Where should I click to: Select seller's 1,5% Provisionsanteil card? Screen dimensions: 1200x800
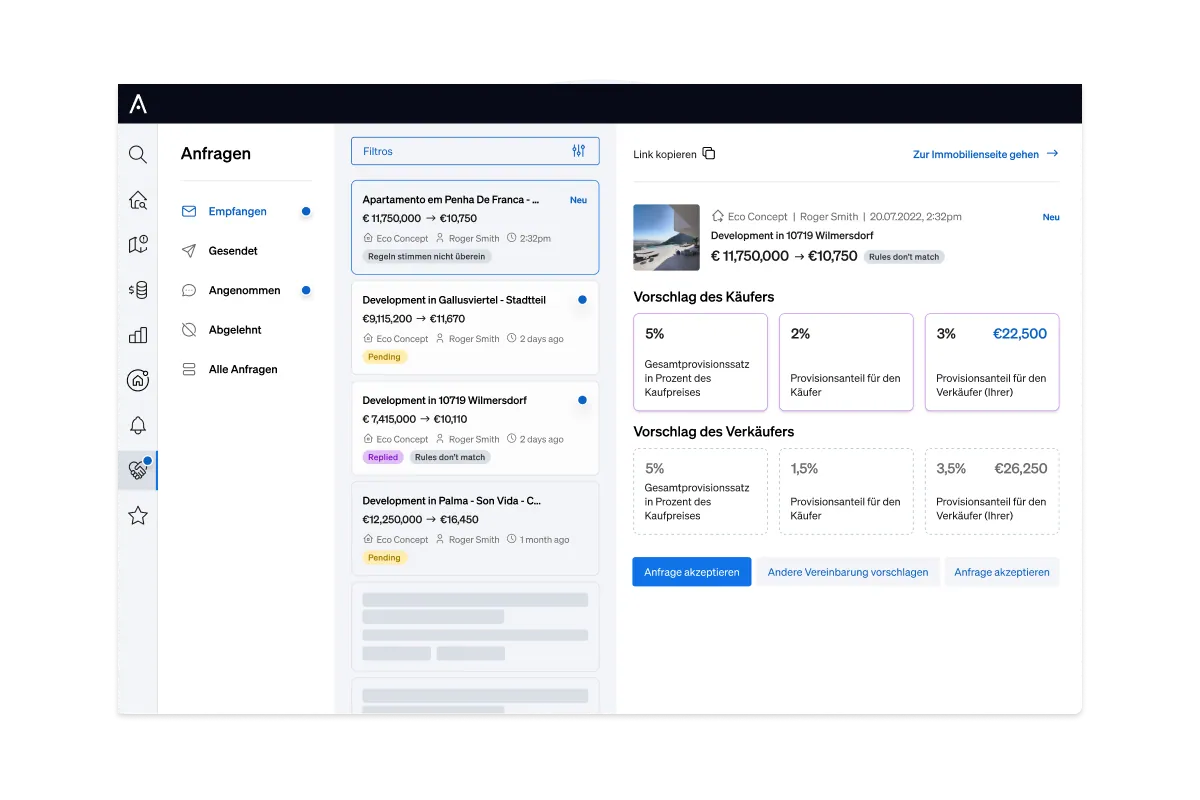tap(846, 491)
